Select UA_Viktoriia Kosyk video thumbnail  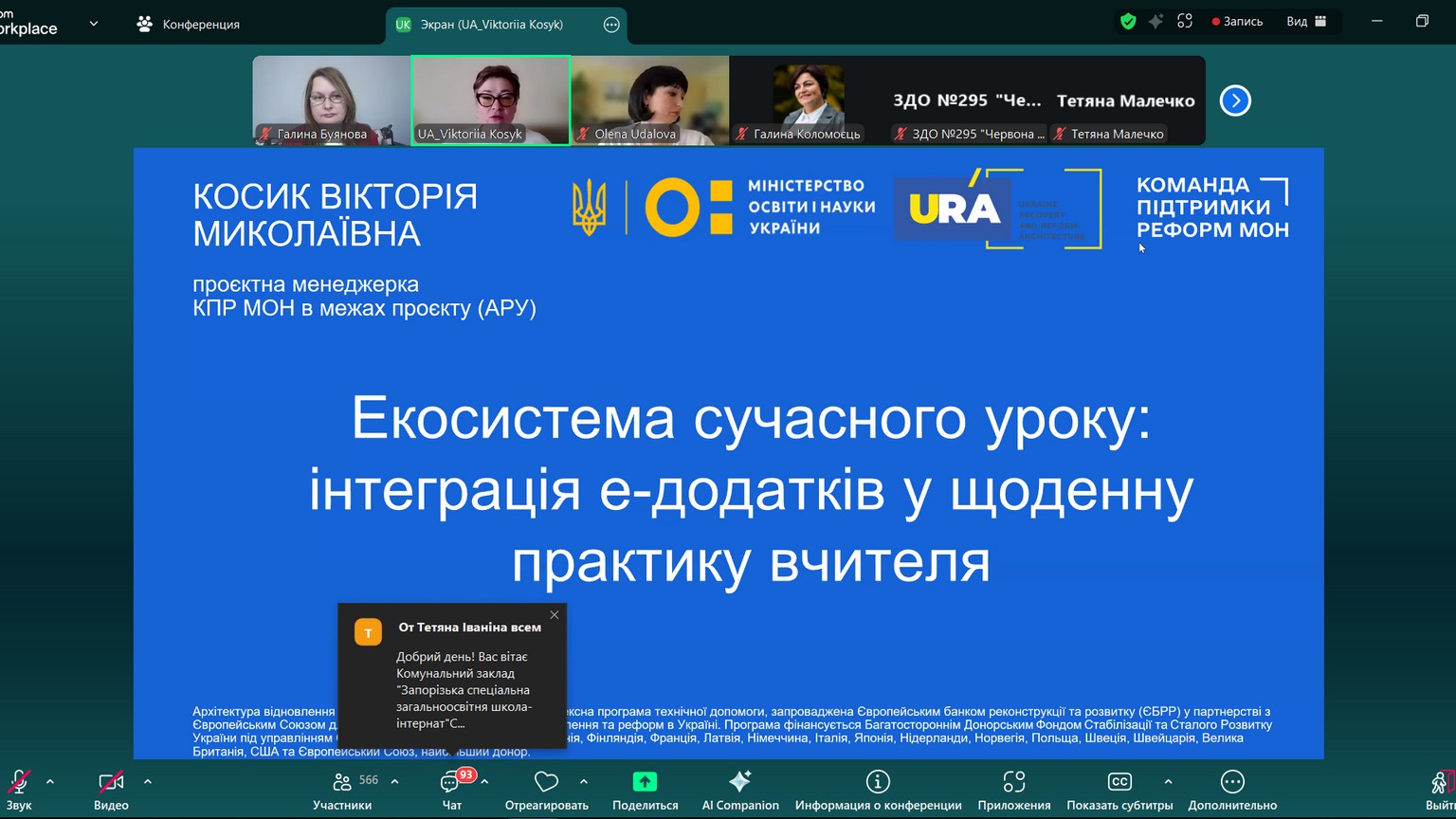[490, 100]
